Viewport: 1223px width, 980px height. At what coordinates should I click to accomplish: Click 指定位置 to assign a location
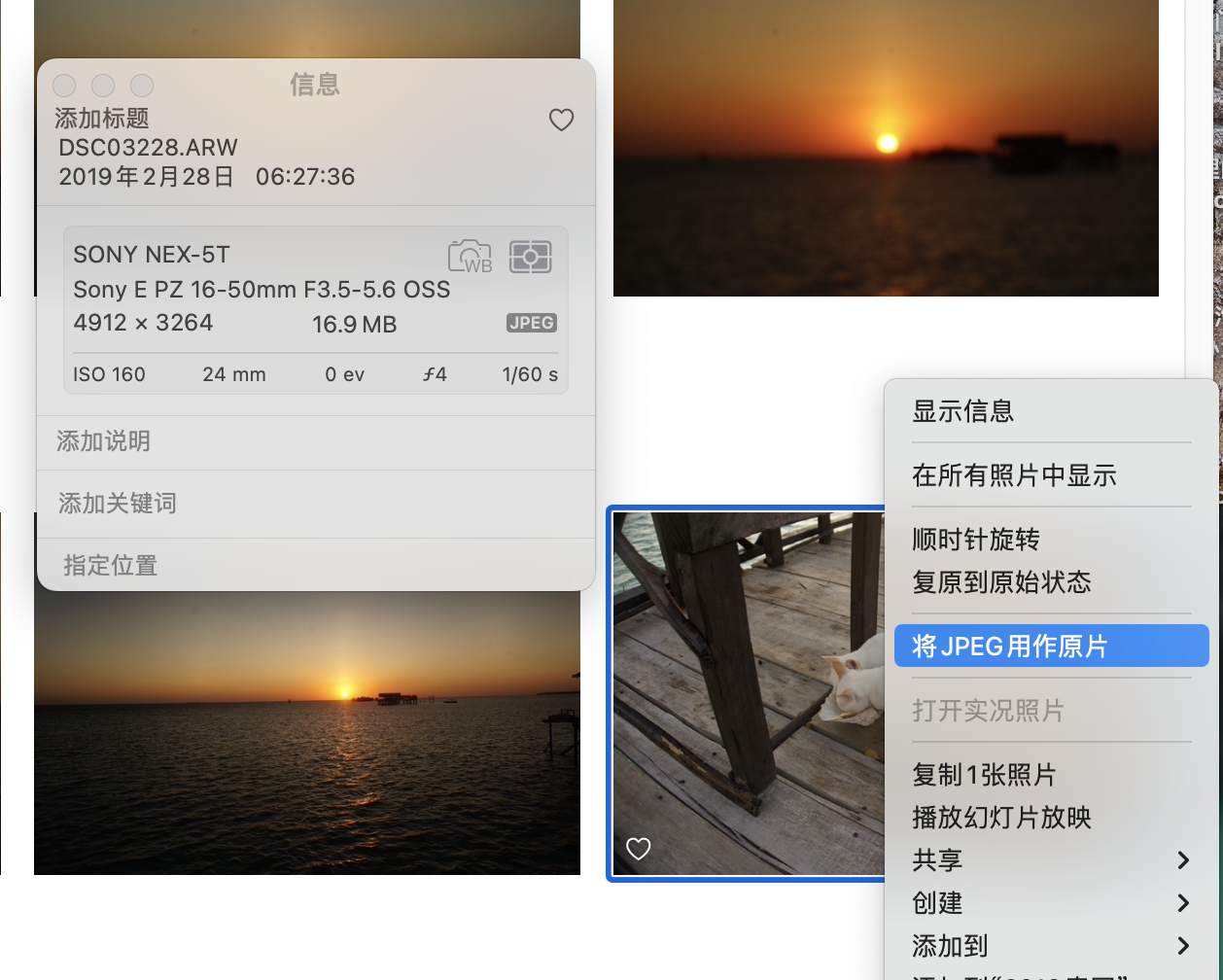(110, 565)
